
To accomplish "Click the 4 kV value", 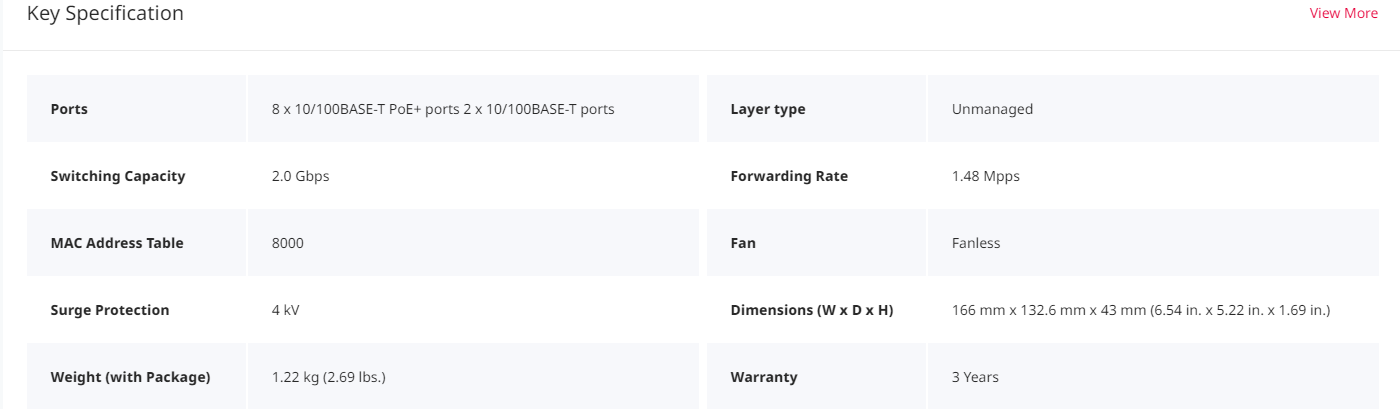I will coord(285,310).
